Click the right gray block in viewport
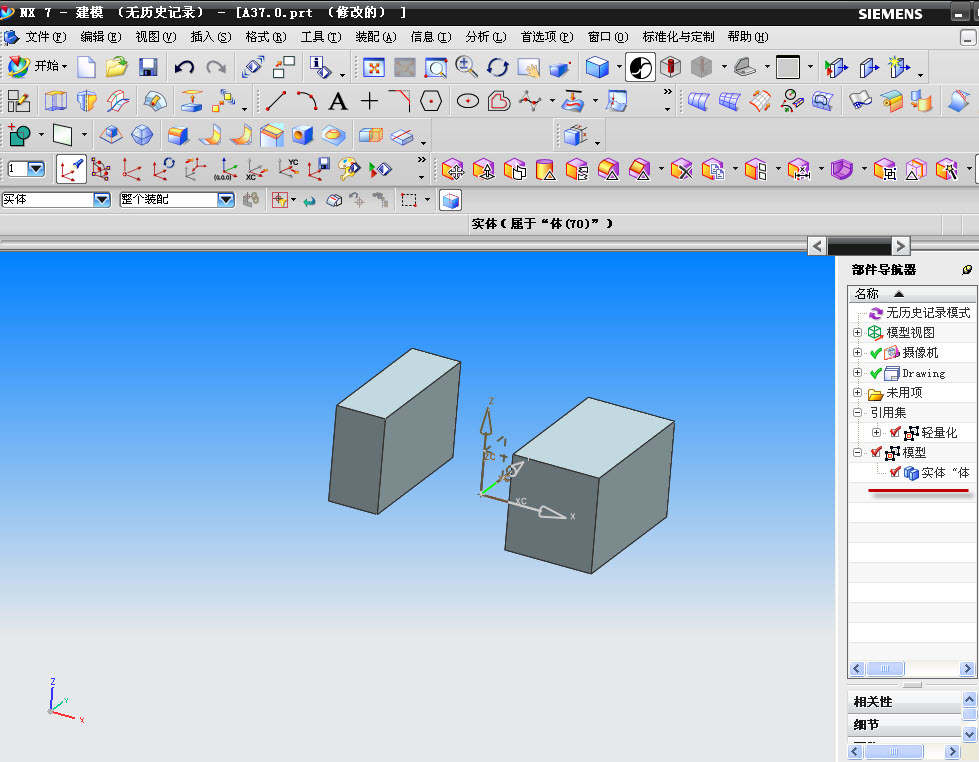The image size is (979, 762). coord(588,485)
